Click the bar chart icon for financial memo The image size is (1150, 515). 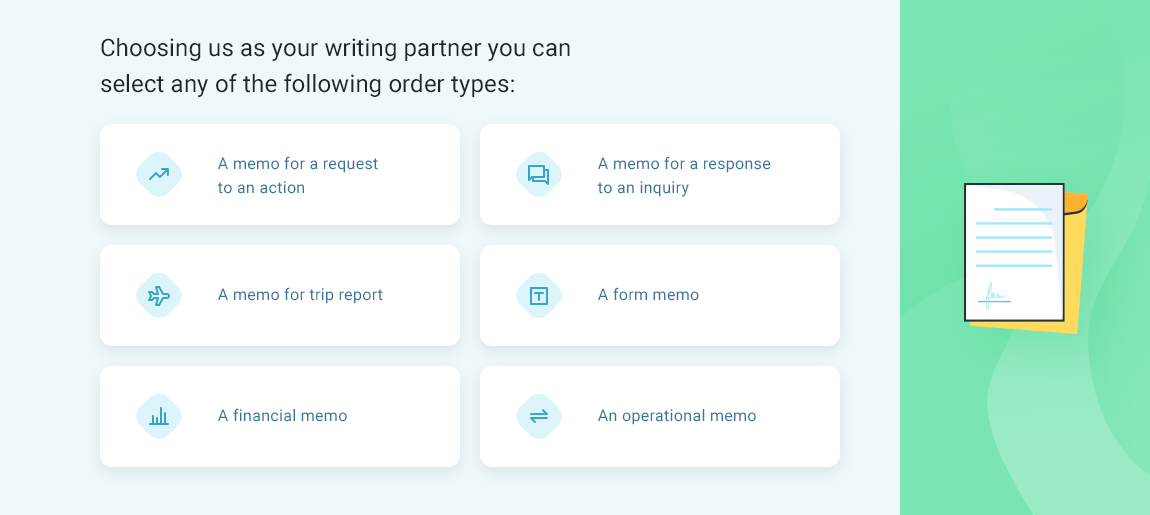(158, 417)
